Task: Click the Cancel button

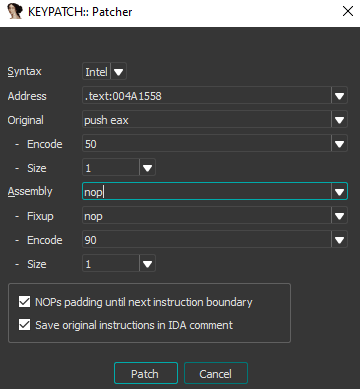Action: click(x=216, y=374)
